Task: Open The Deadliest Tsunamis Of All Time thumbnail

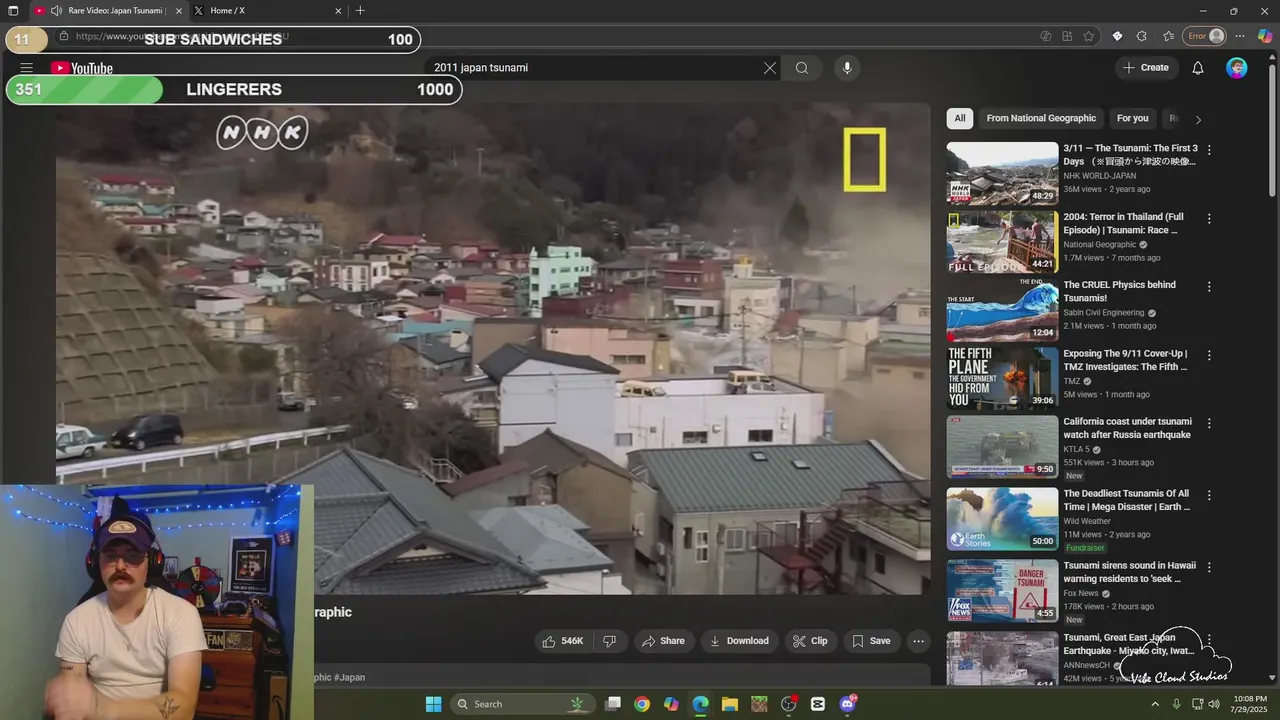Action: click(1002, 519)
